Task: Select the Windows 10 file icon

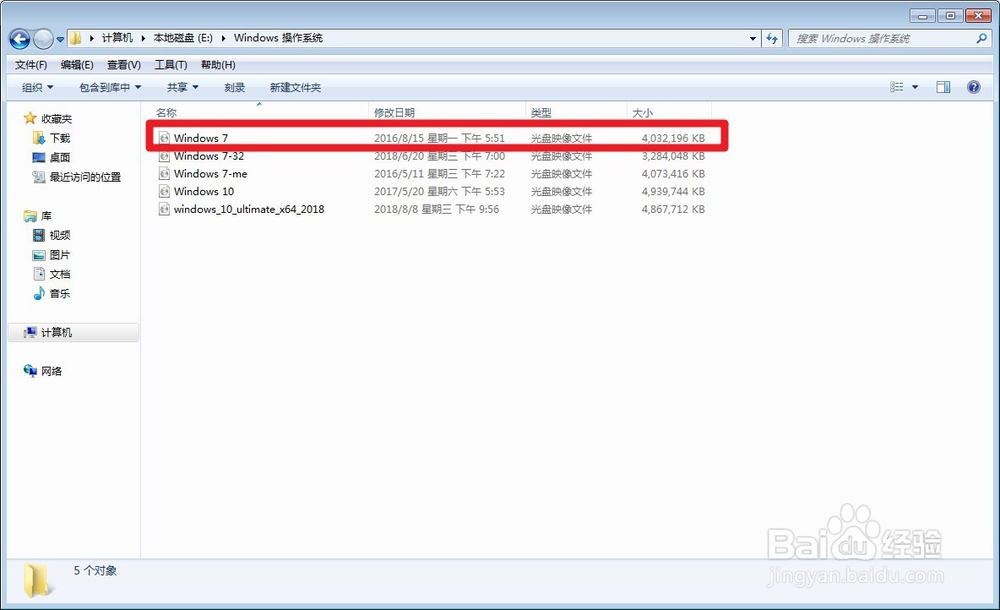Action: 164,191
